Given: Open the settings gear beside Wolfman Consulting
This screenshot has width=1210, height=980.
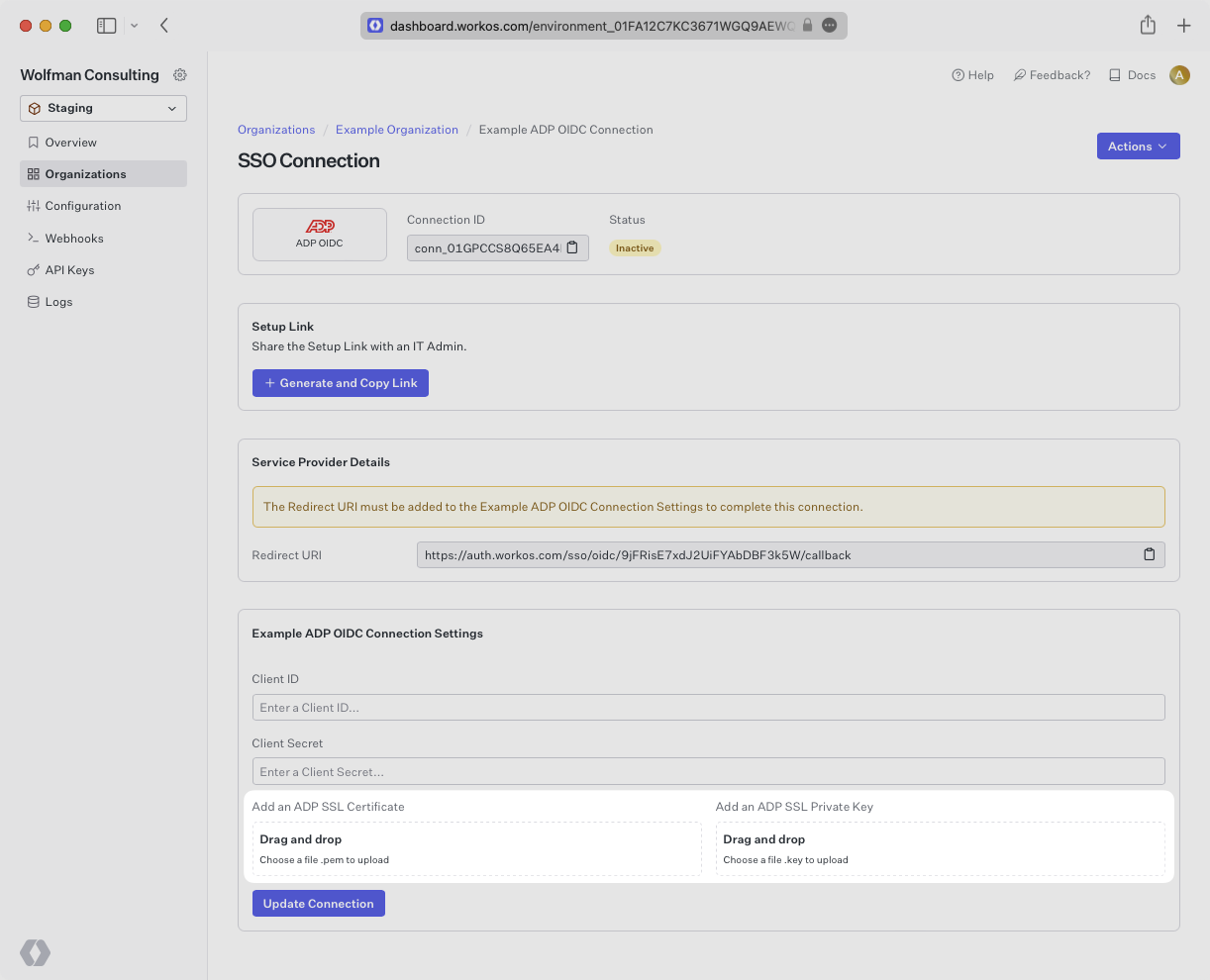Looking at the screenshot, I should (180, 74).
